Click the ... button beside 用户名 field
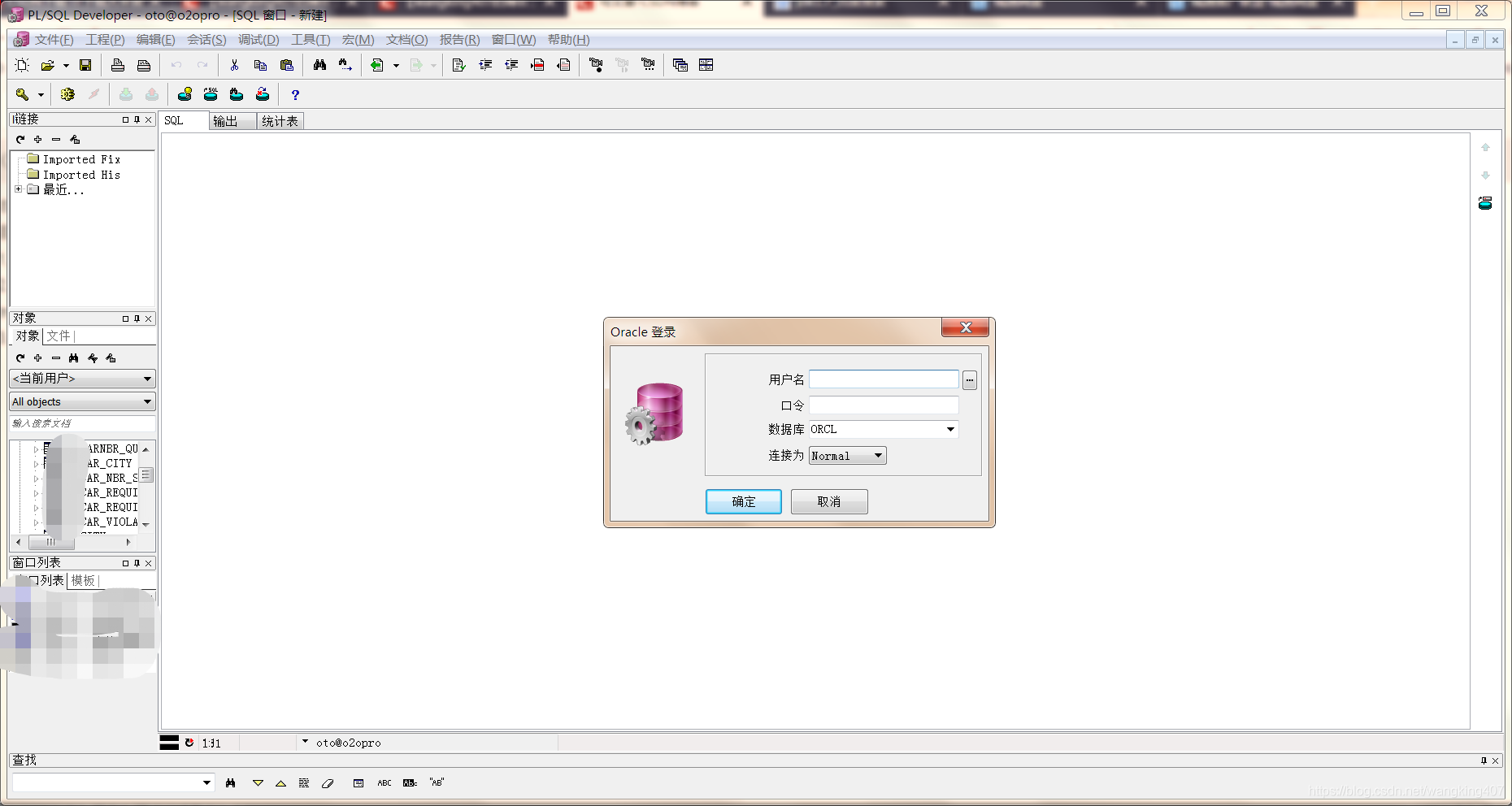1512x806 pixels. (x=970, y=379)
